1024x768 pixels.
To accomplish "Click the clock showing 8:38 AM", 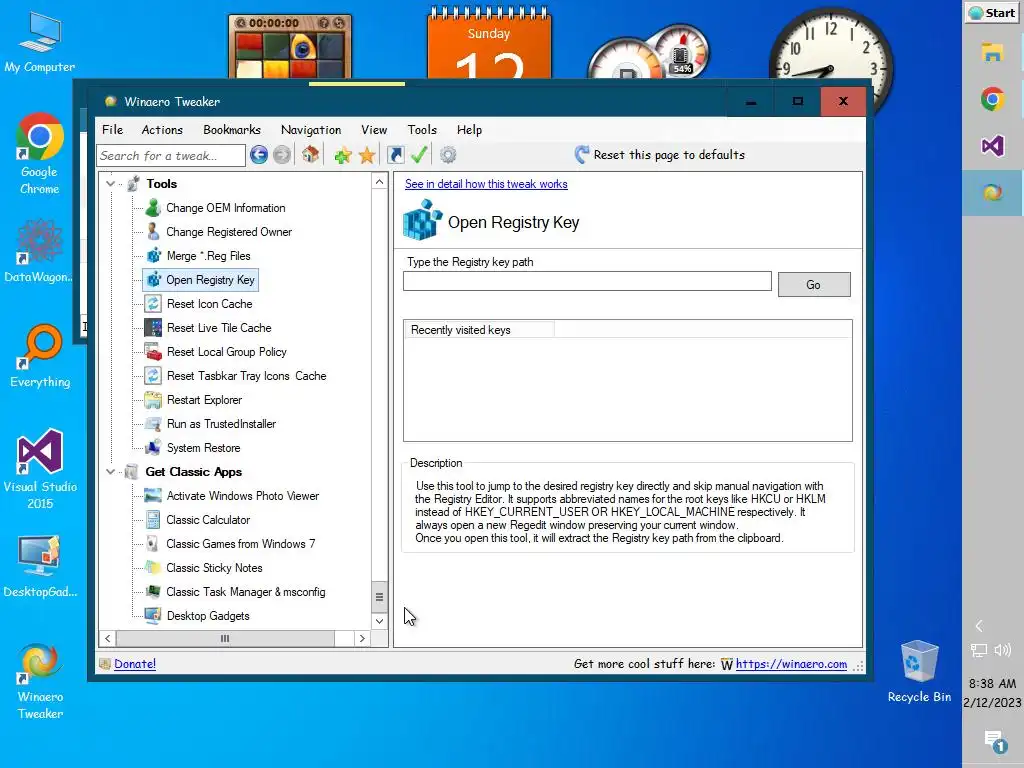I will (x=992, y=684).
